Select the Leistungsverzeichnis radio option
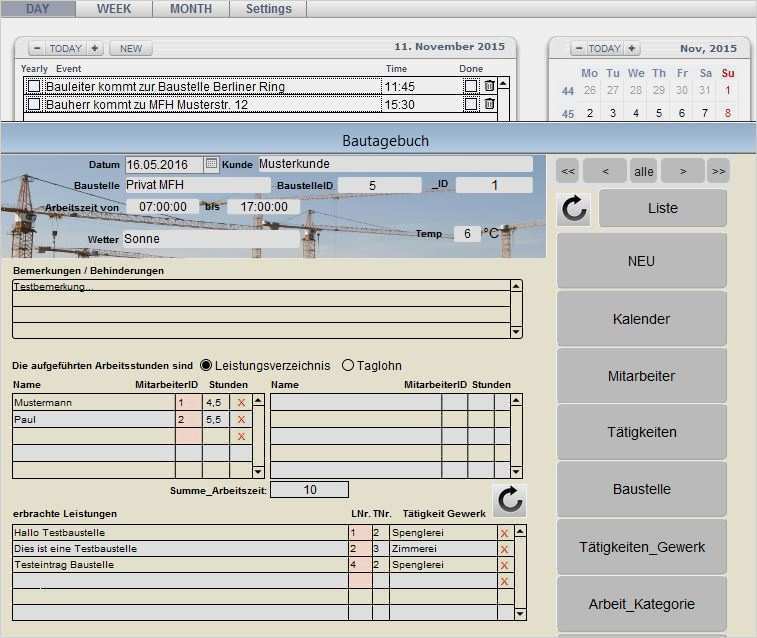Screen dimensions: 757x638 (207, 365)
